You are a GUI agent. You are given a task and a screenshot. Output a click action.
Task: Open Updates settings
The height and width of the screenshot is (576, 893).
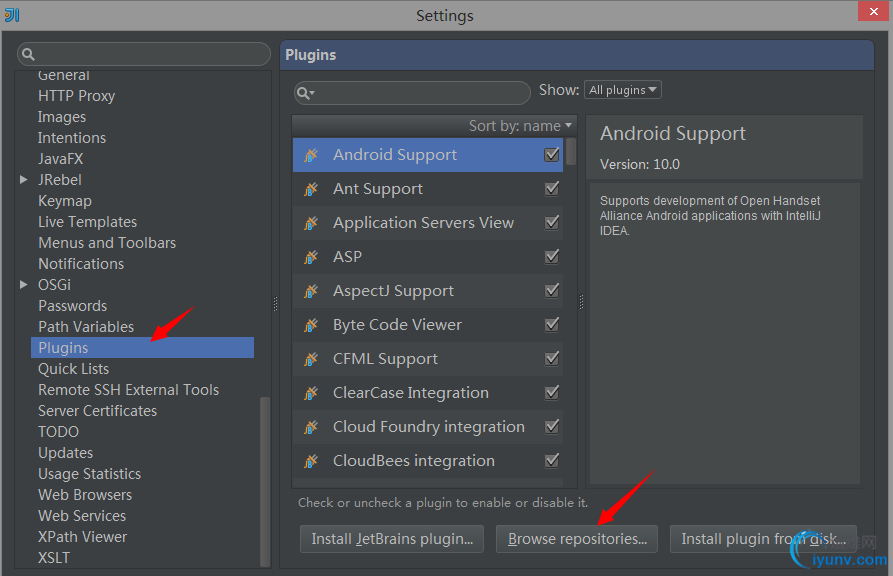coord(65,453)
